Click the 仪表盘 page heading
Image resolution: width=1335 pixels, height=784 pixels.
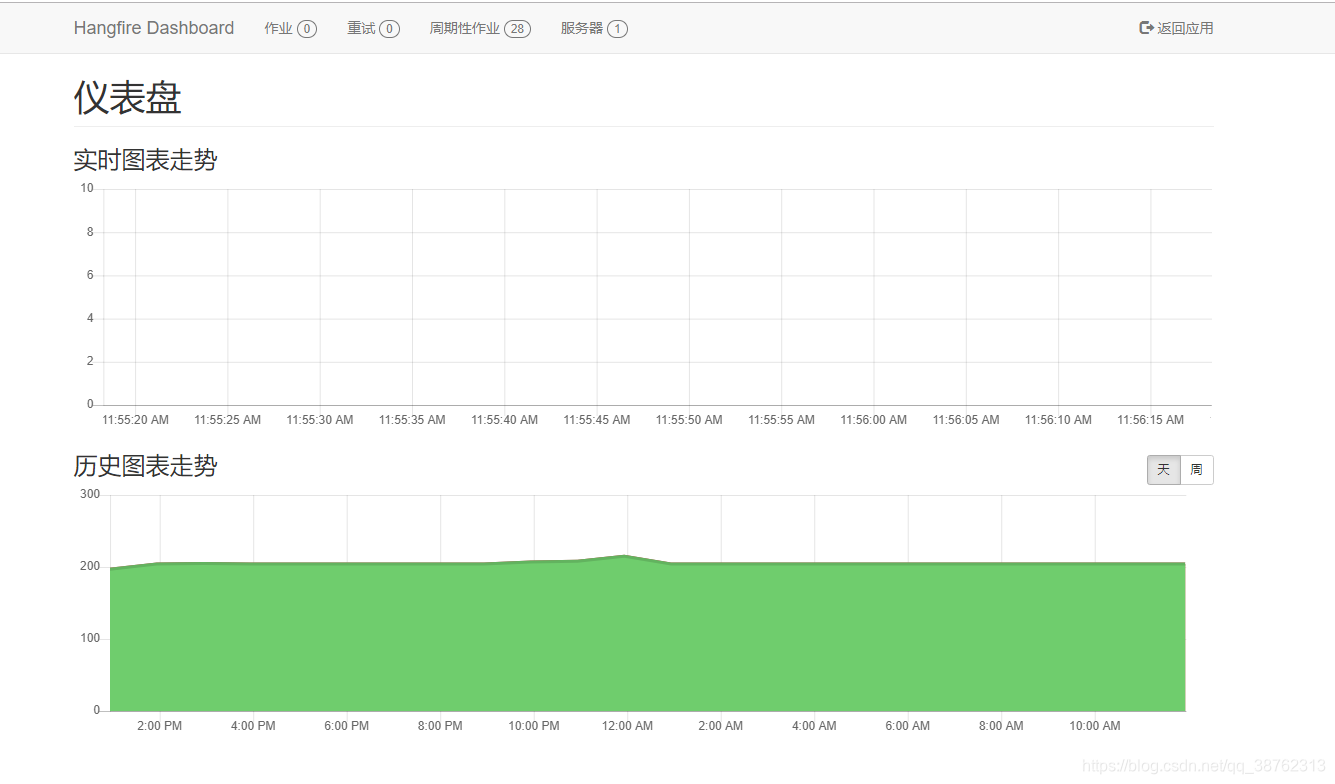(128, 98)
